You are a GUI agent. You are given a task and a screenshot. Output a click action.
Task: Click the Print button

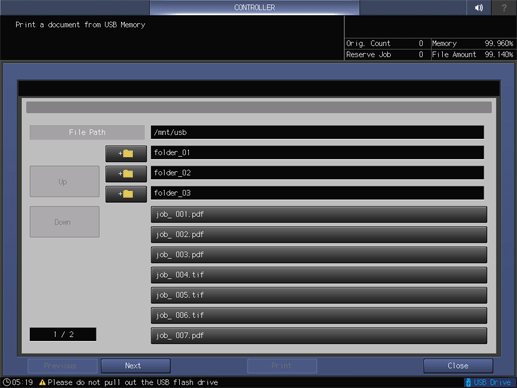coord(282,366)
